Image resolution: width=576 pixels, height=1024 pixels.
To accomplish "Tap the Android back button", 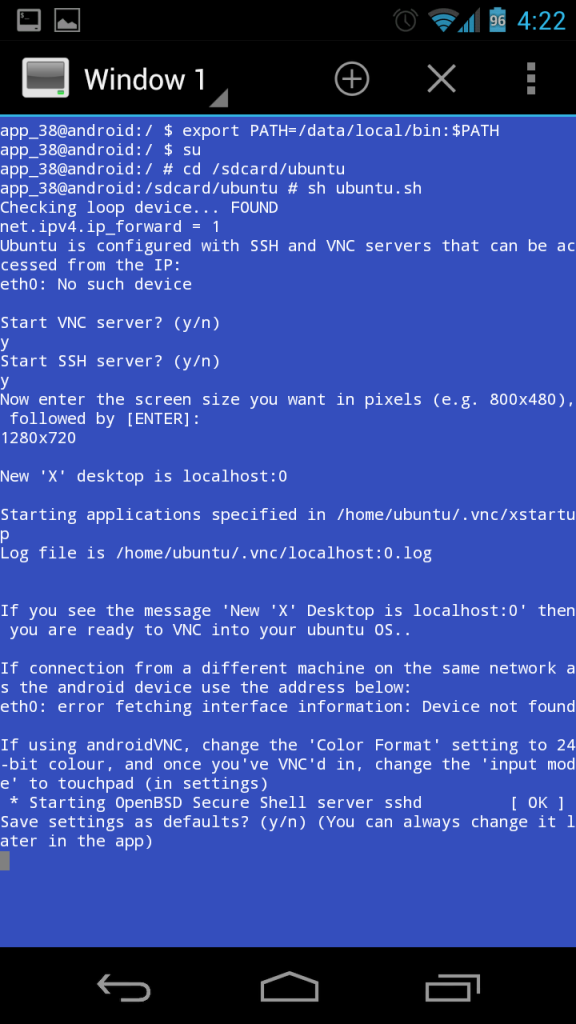I will tap(124, 986).
